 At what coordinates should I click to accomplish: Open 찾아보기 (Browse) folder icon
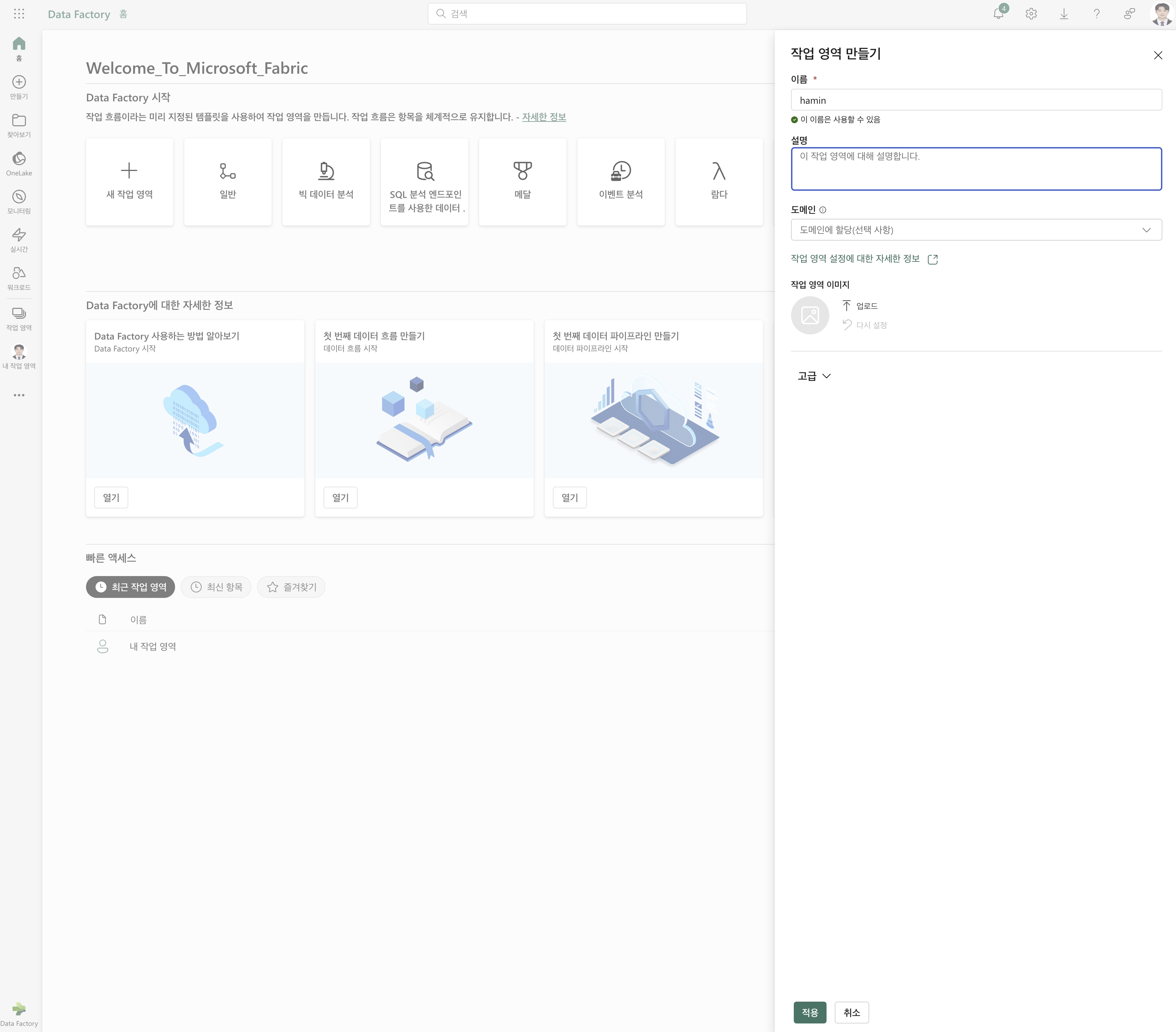pyautogui.click(x=19, y=125)
